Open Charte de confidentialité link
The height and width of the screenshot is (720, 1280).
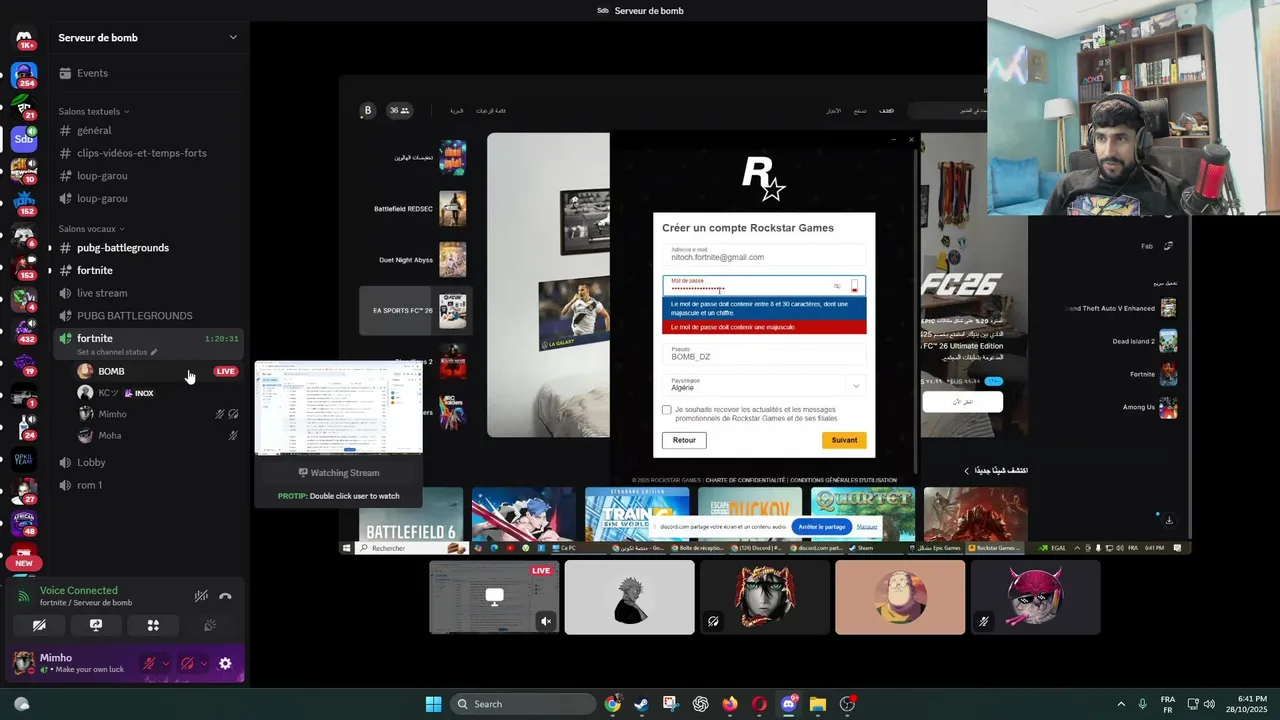745,480
